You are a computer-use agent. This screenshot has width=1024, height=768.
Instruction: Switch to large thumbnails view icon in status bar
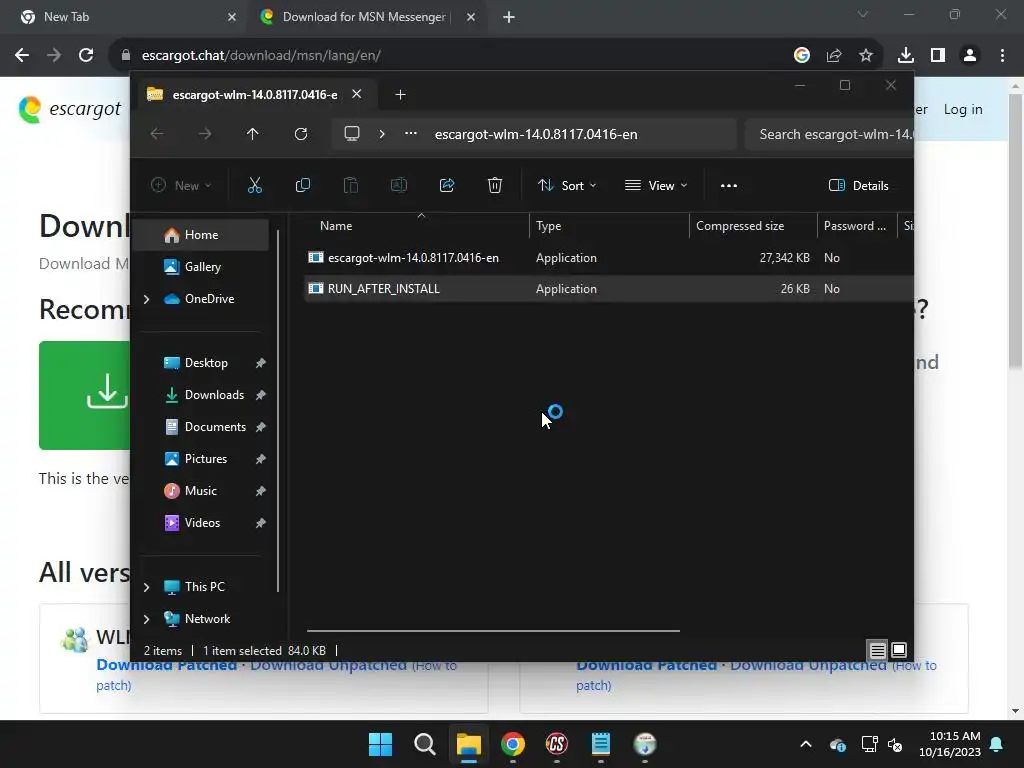(x=899, y=650)
